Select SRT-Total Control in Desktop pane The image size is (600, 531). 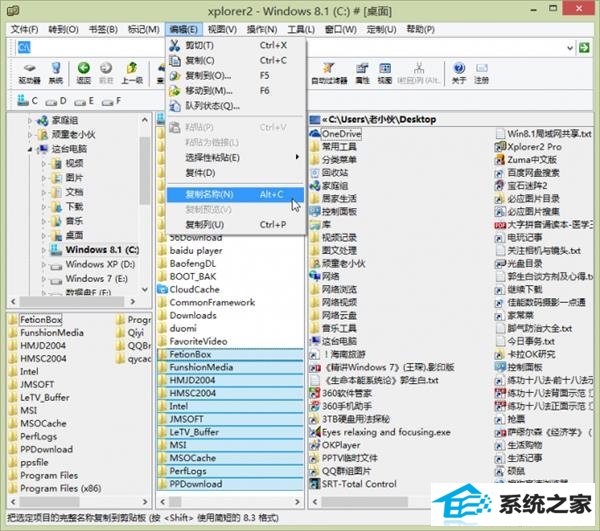pos(359,484)
